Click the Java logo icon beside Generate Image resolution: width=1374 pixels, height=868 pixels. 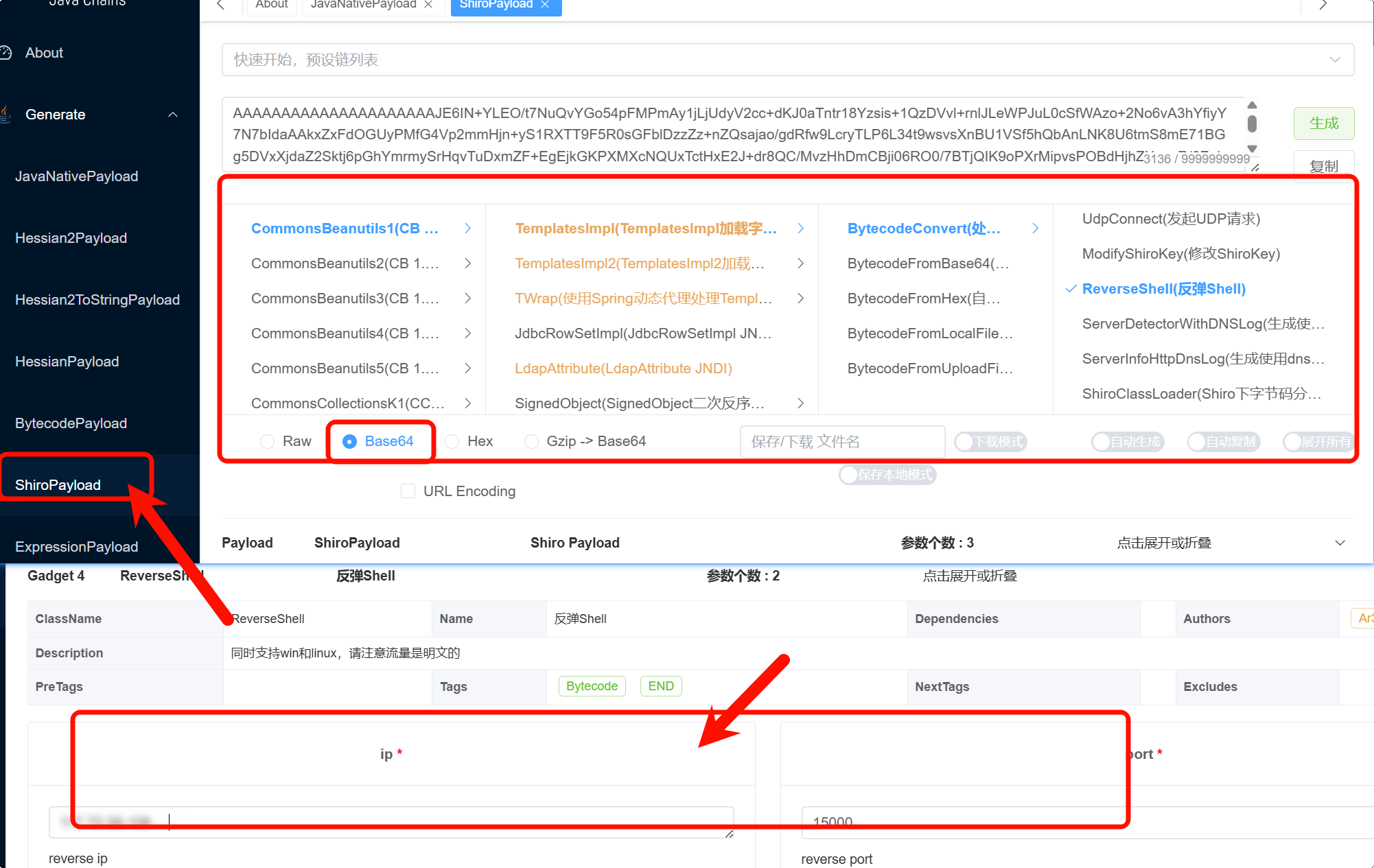(x=5, y=114)
